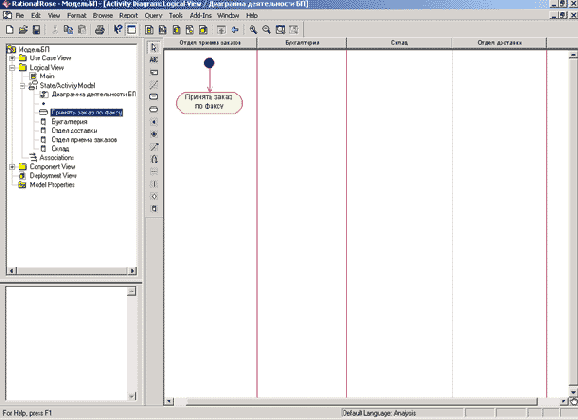578x420 pixels.
Task: Open the Query menu
Action: click(153, 15)
